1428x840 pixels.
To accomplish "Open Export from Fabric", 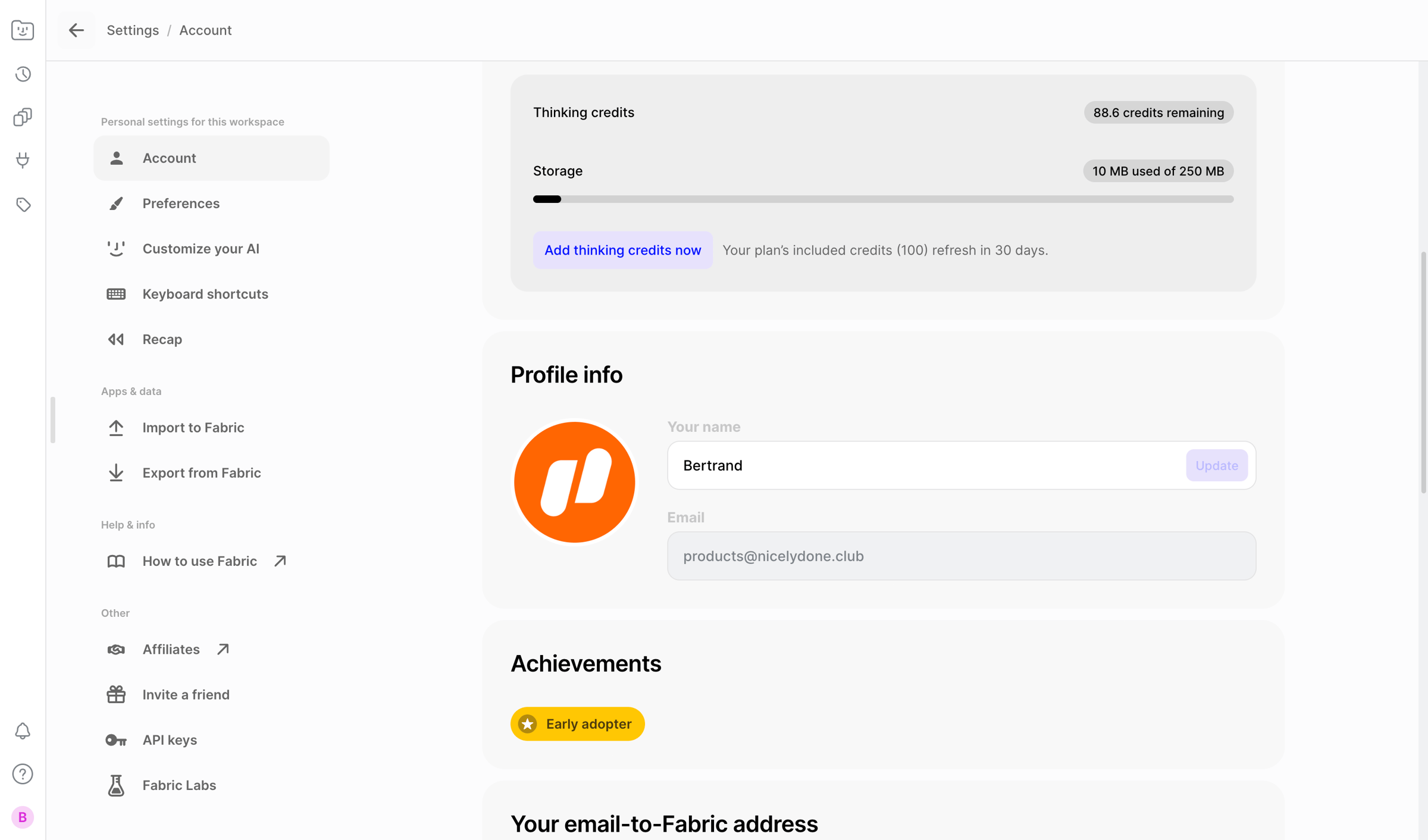I will [211, 473].
